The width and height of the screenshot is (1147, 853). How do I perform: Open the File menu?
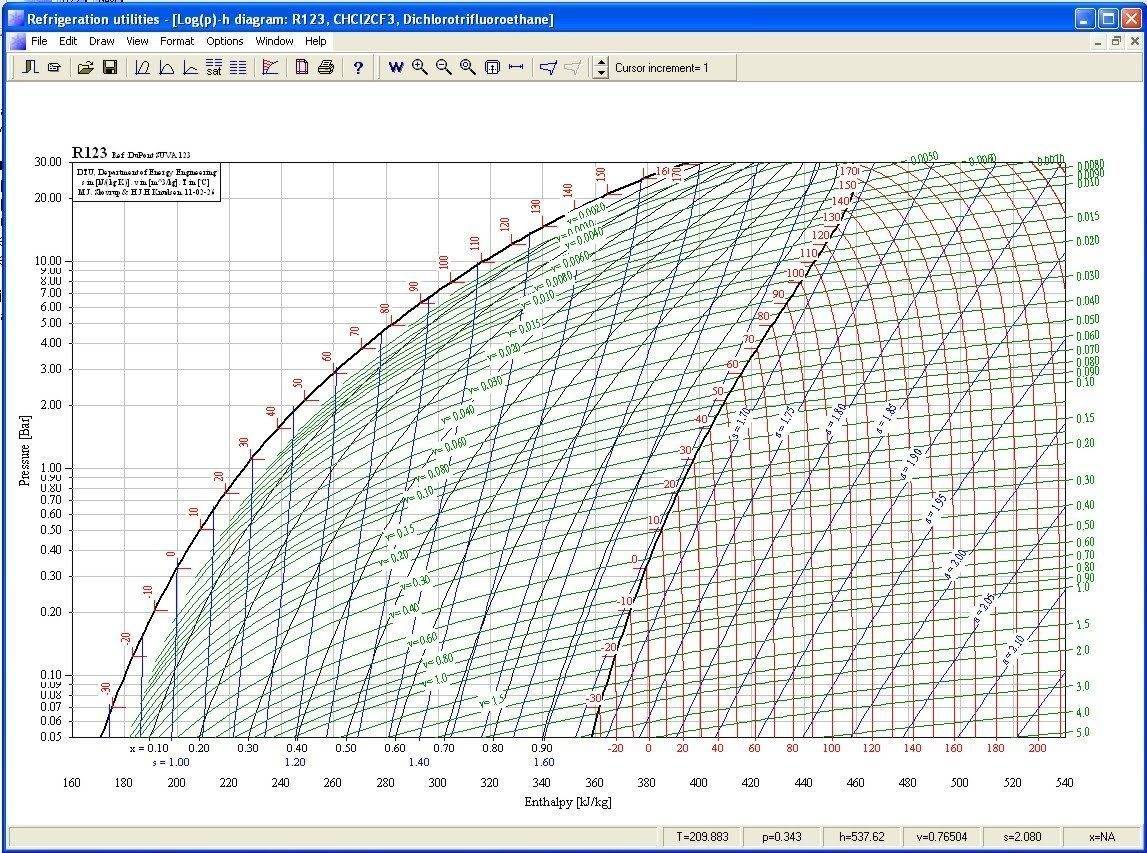pos(39,41)
